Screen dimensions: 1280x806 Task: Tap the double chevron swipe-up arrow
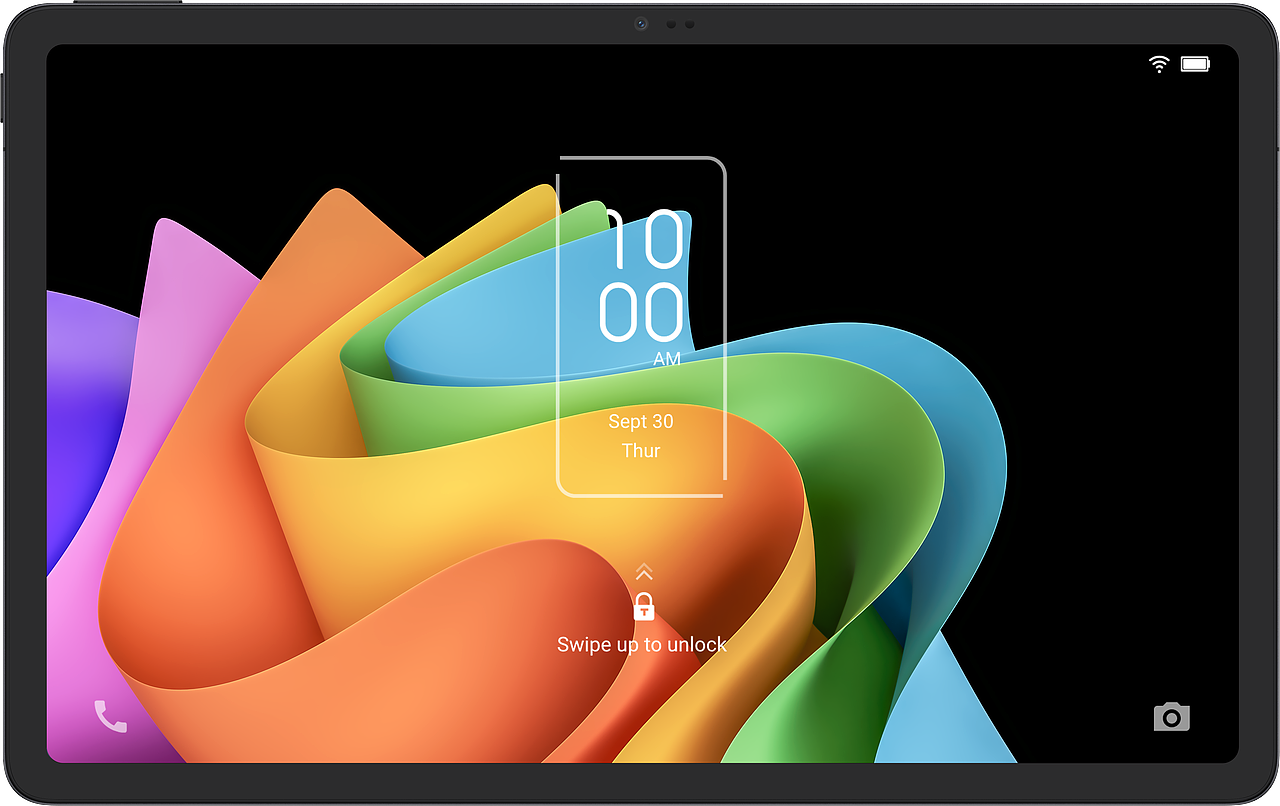coord(644,572)
